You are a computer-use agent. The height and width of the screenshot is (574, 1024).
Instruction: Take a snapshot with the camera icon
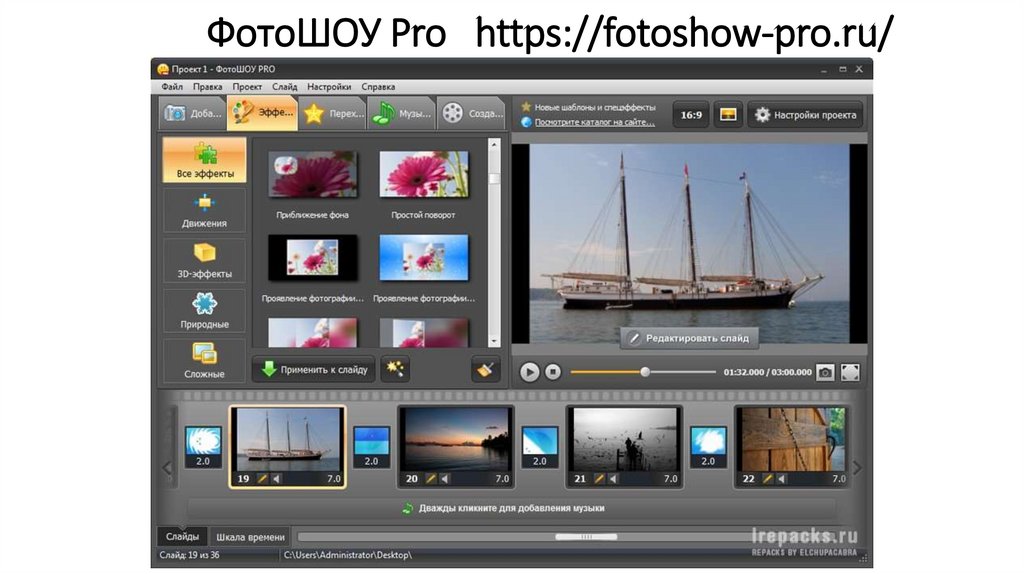(x=825, y=372)
